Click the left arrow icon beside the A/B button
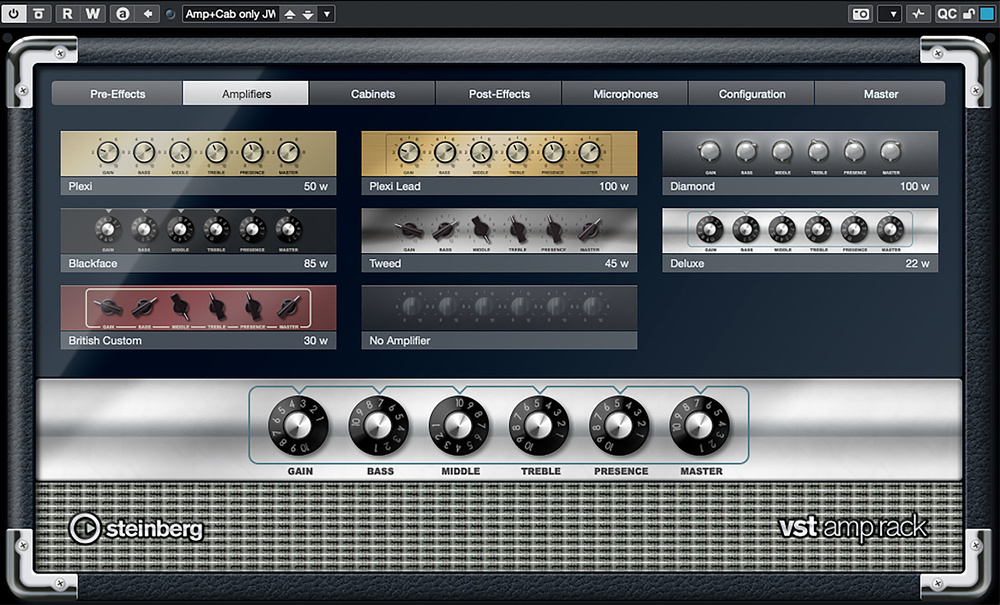Viewport: 1000px width, 605px height. click(148, 14)
